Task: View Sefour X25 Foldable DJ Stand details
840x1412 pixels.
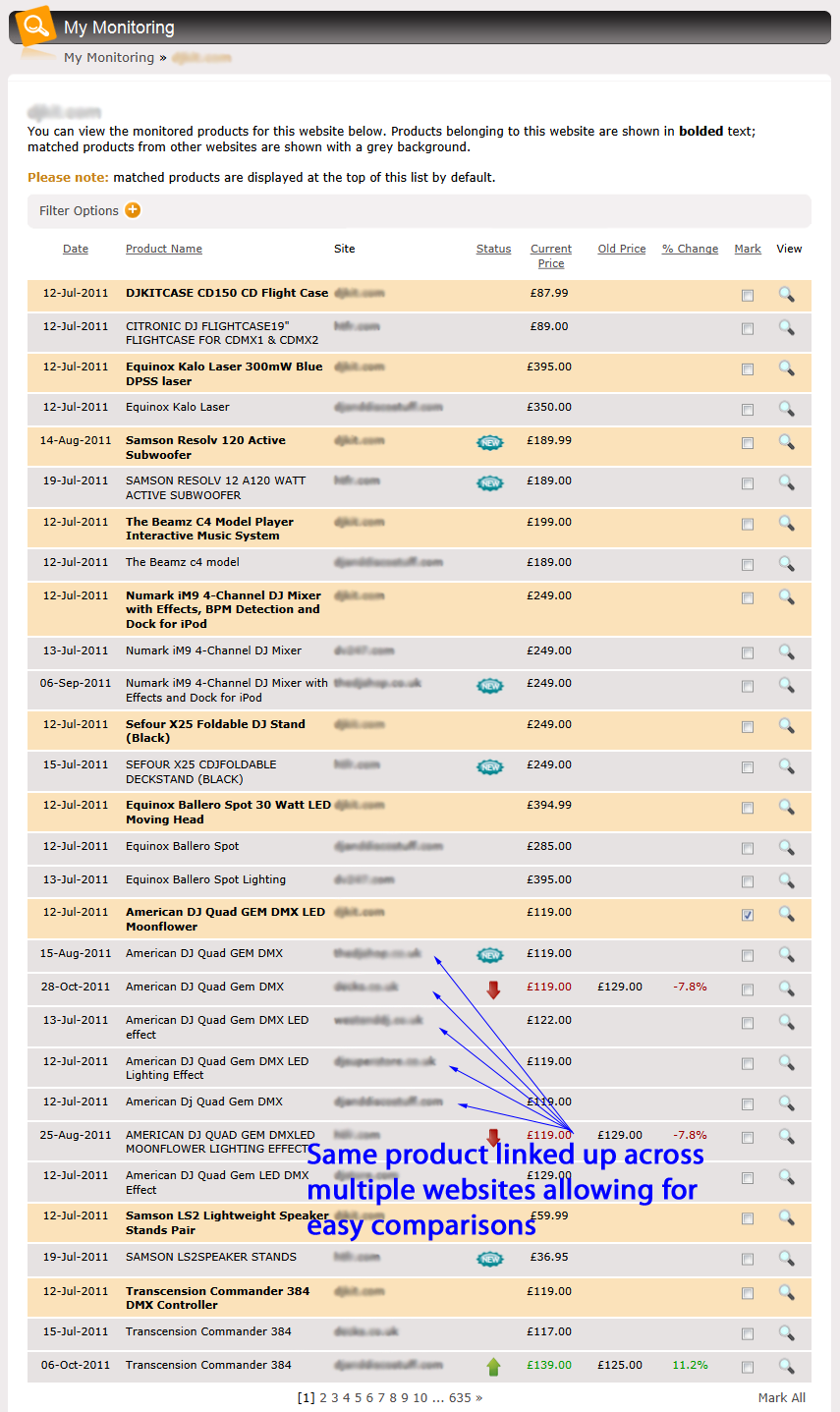Action: (786, 725)
